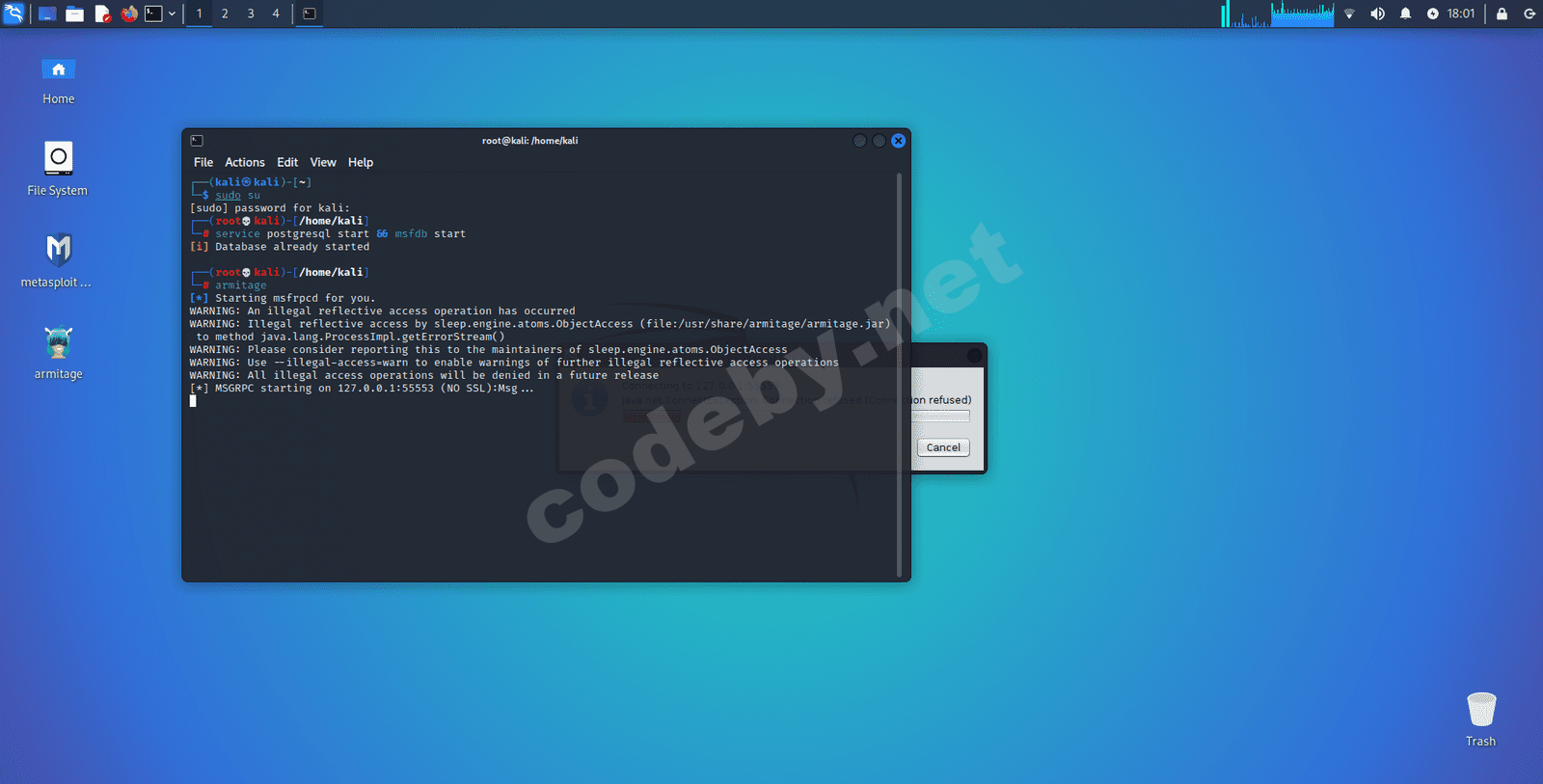Maximize the terminal window
Image resolution: width=1543 pixels, height=784 pixels.
click(879, 141)
